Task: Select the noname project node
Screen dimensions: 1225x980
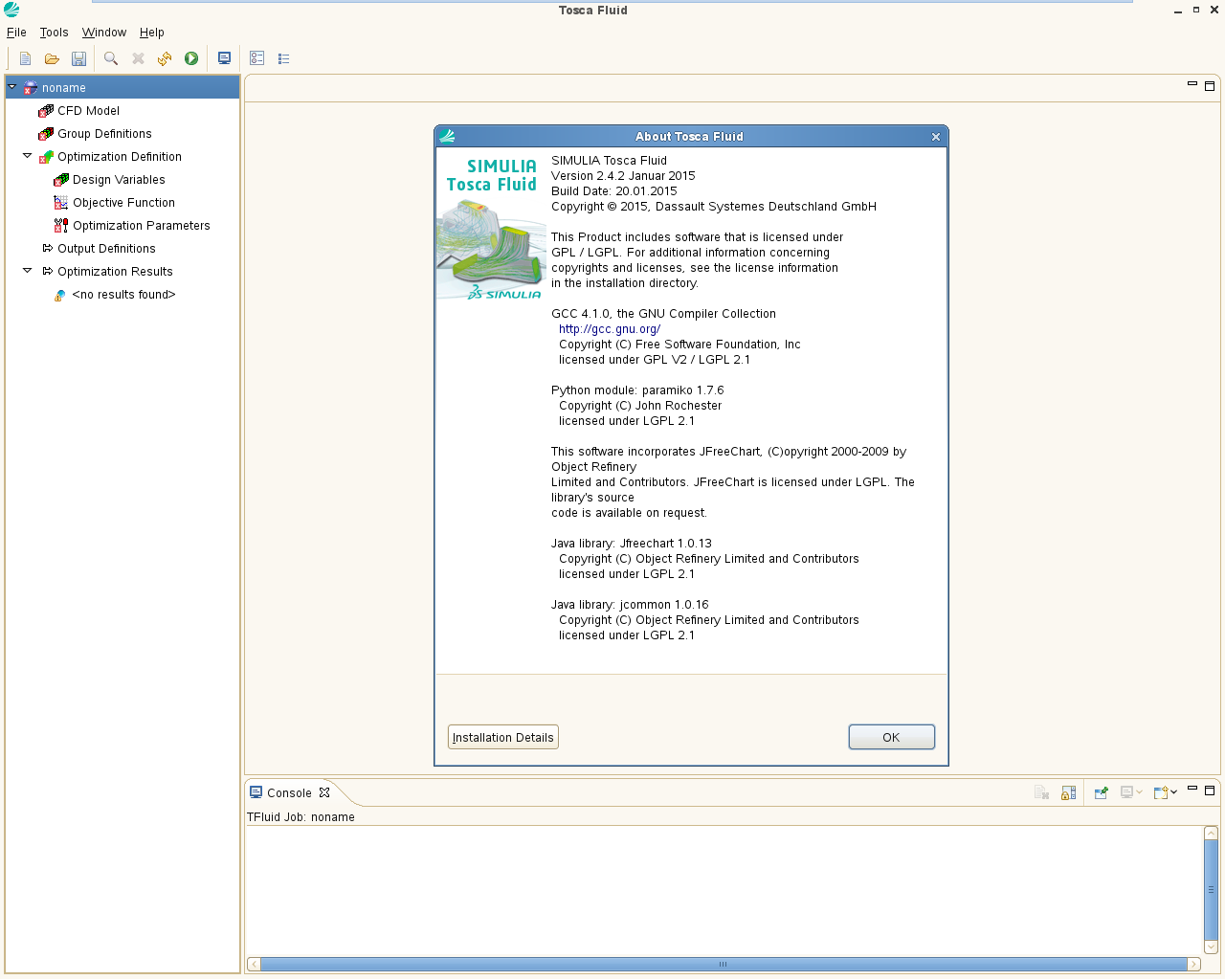Action: [122, 88]
